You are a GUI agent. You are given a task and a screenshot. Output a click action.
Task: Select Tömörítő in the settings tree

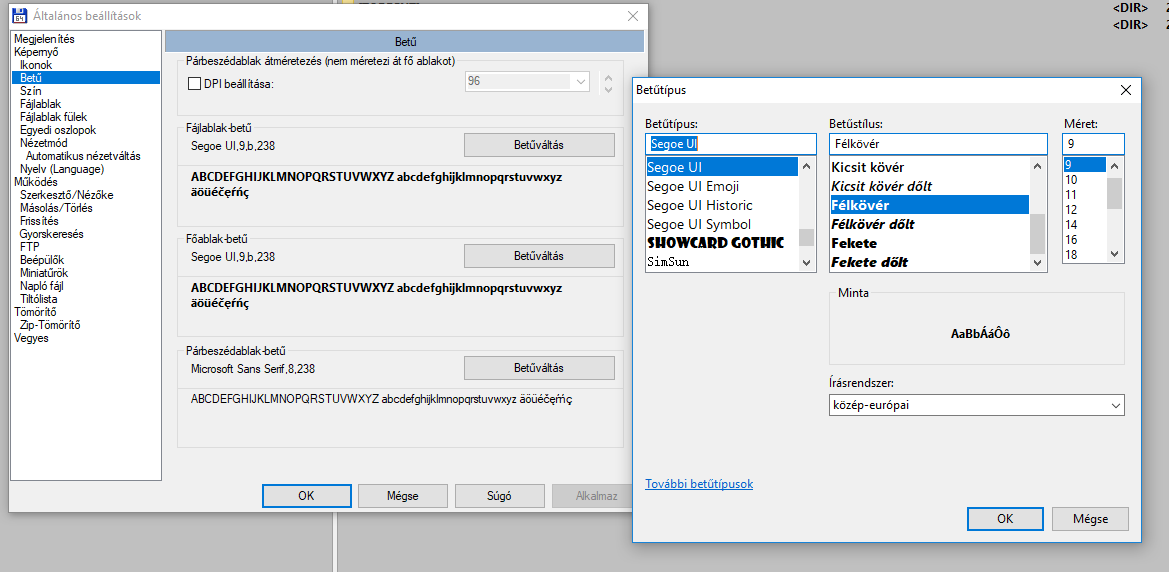pos(34,312)
